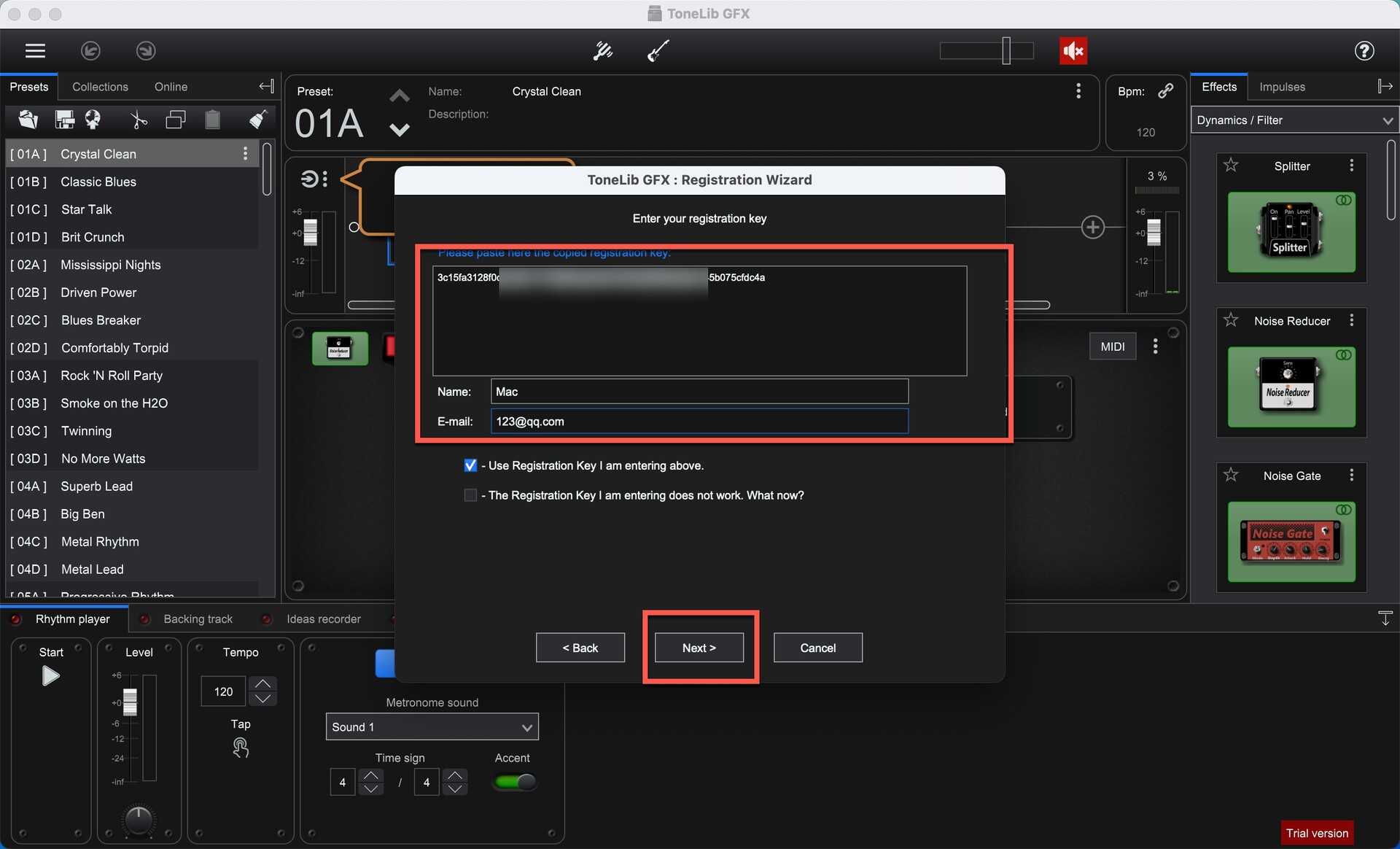Viewport: 1400px width, 849px height.
Task: Click the Trial version badge
Action: click(x=1317, y=833)
